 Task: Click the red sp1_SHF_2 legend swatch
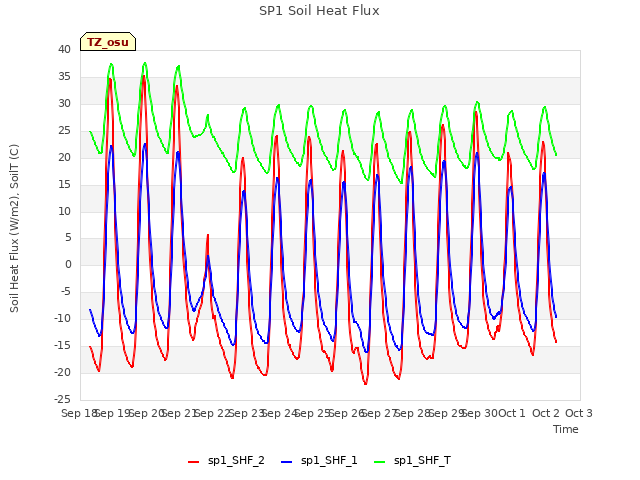(x=193, y=462)
